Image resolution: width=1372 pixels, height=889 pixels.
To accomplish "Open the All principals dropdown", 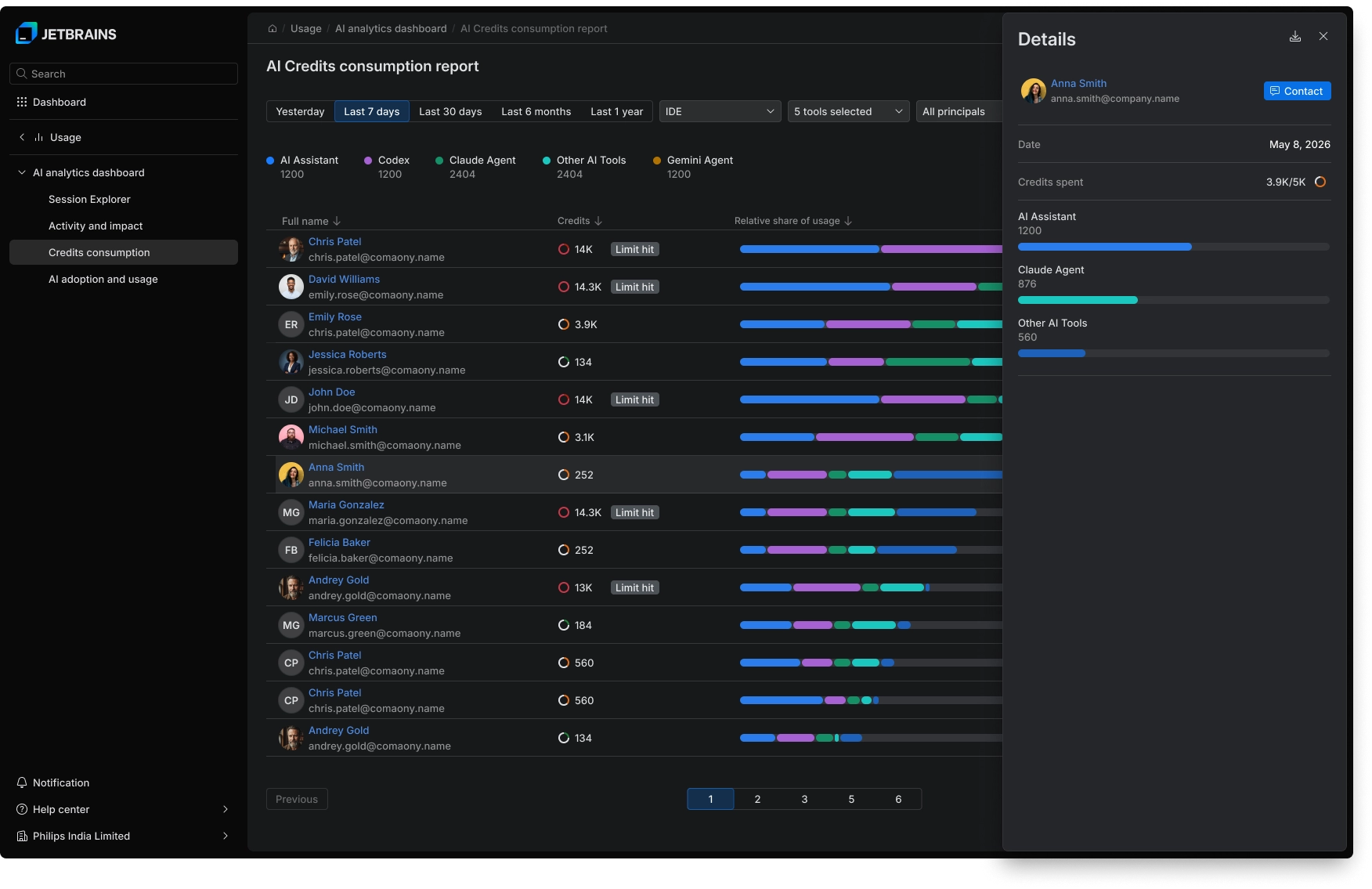I will (x=959, y=112).
